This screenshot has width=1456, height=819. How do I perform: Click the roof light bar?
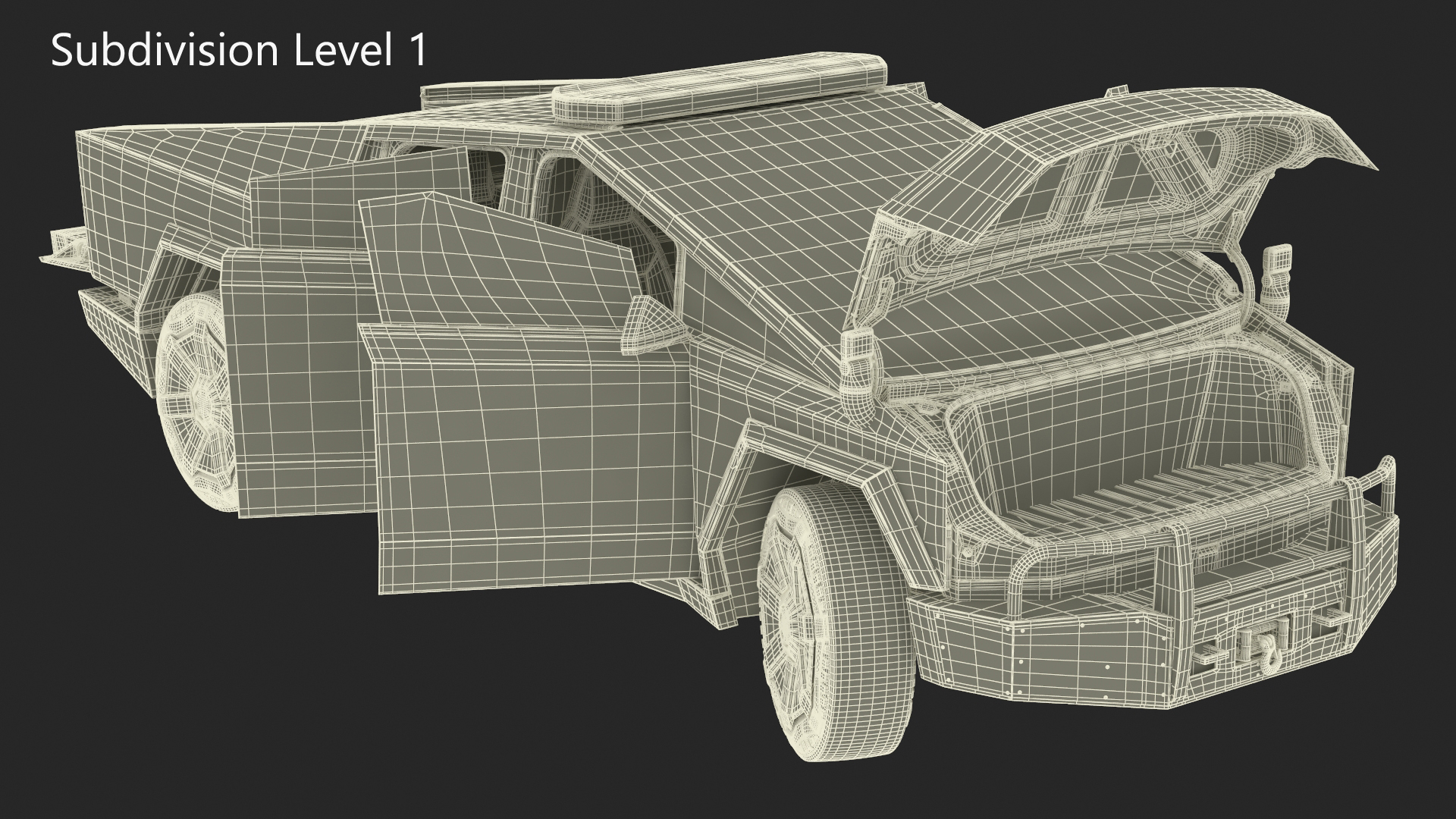(720, 87)
